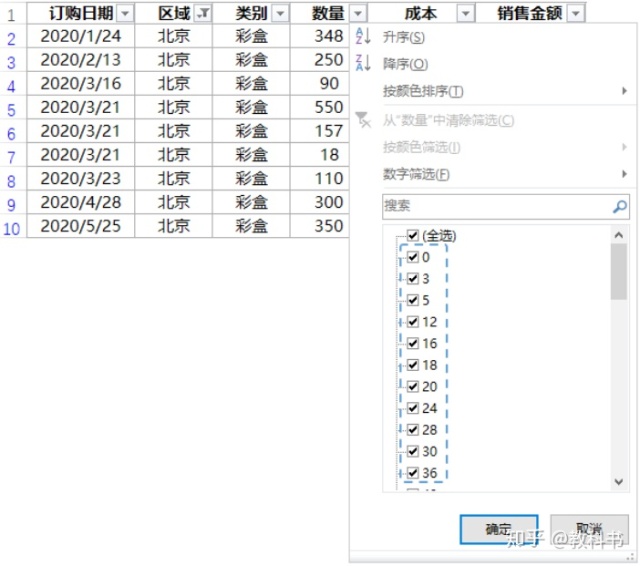Click the list scrollbar down arrow
Viewport: 640px width, 566px height.
[619, 482]
